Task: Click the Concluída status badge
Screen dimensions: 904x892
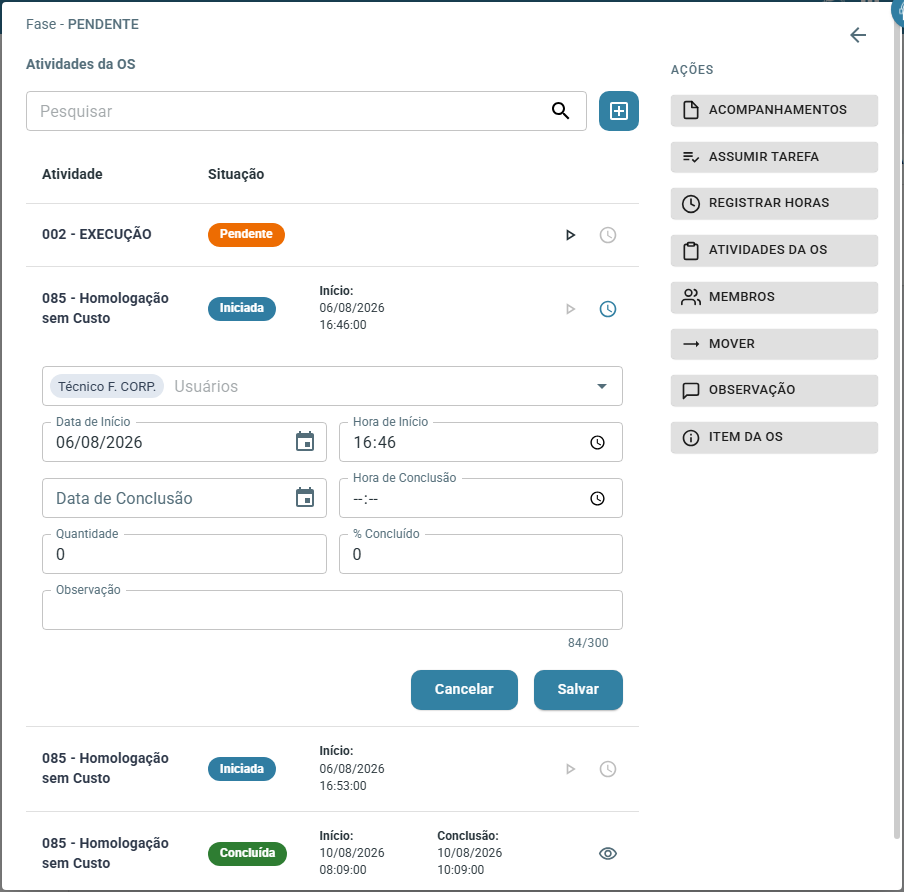Action: click(x=247, y=853)
